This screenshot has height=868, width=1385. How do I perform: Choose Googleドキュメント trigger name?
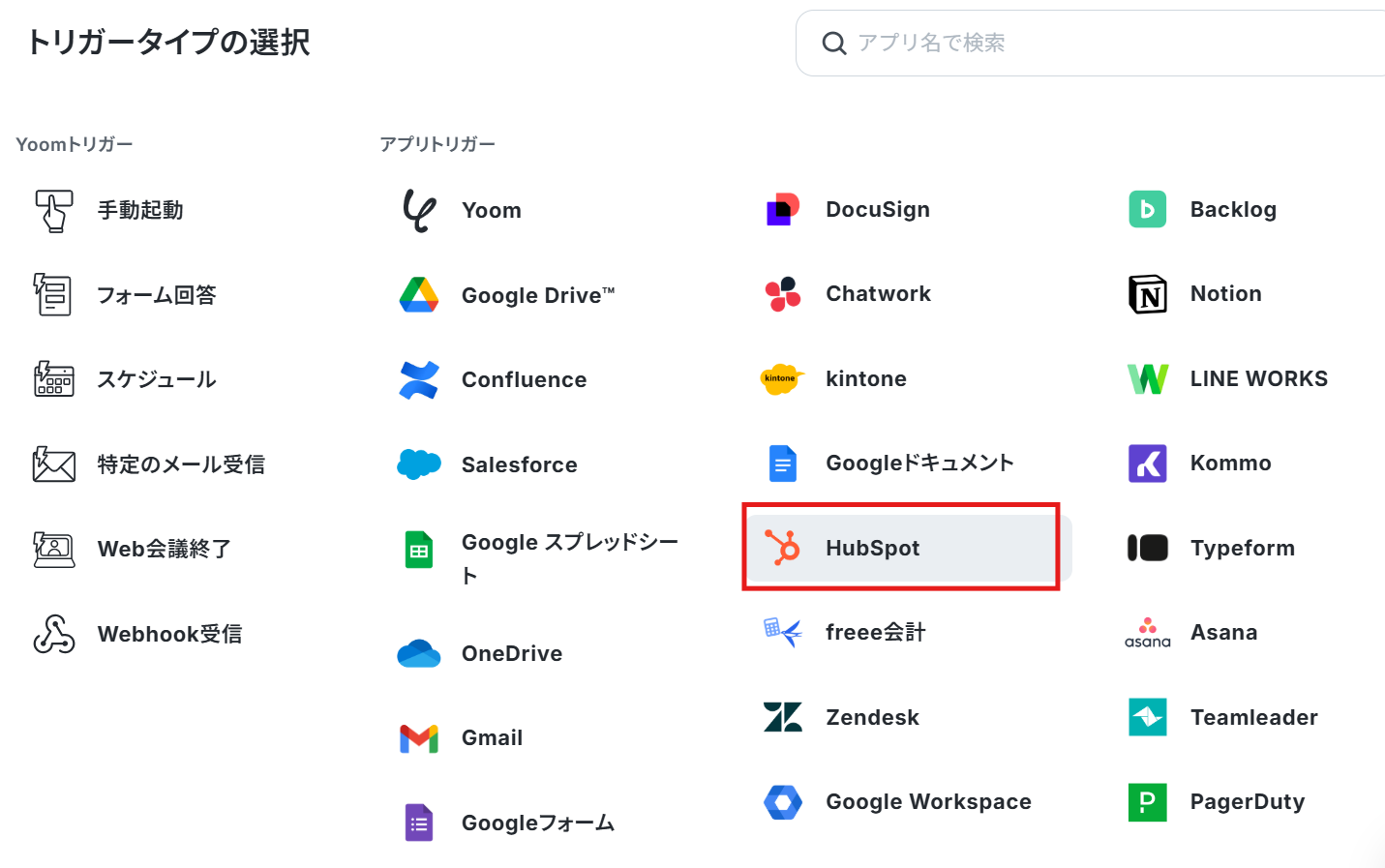point(920,464)
